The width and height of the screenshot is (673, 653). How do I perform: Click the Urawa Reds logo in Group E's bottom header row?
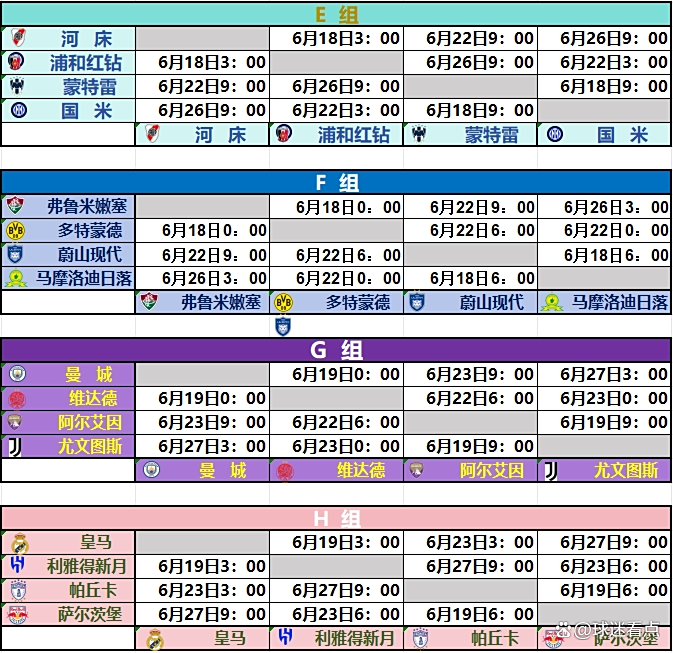tap(283, 134)
